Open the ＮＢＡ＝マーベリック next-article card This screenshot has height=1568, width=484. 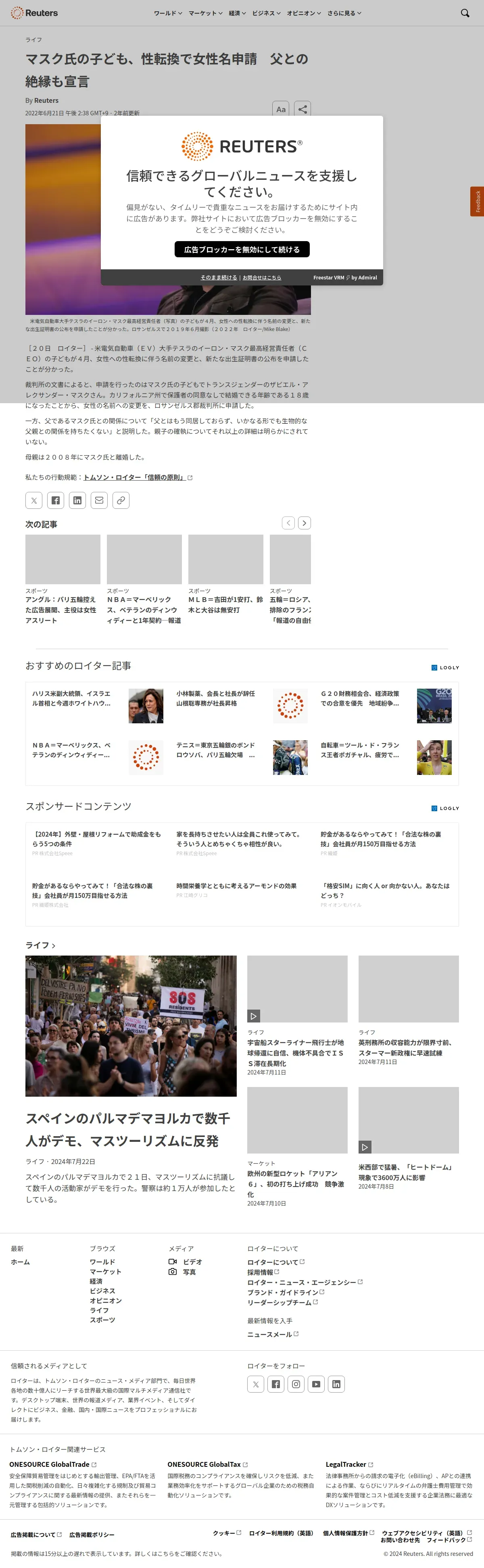coord(144,579)
